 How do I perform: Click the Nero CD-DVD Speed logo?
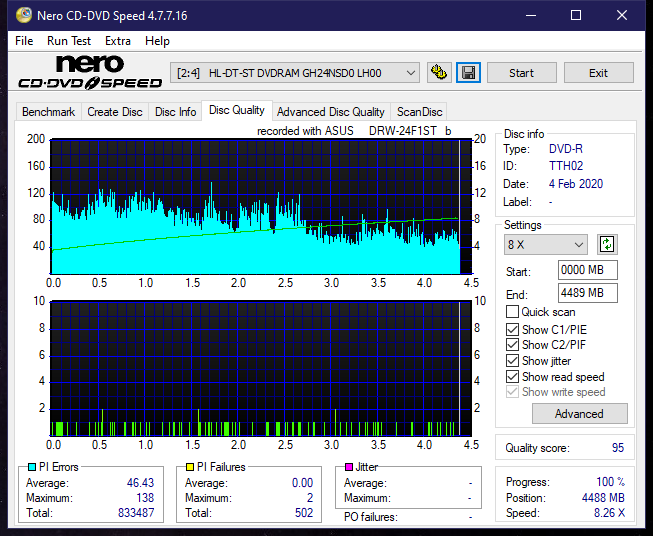click(90, 72)
